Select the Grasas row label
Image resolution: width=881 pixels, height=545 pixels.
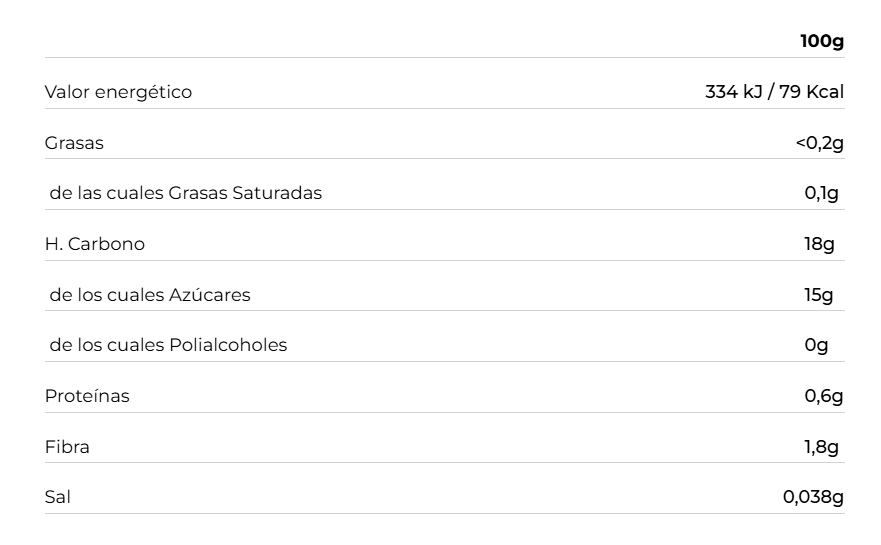click(74, 143)
